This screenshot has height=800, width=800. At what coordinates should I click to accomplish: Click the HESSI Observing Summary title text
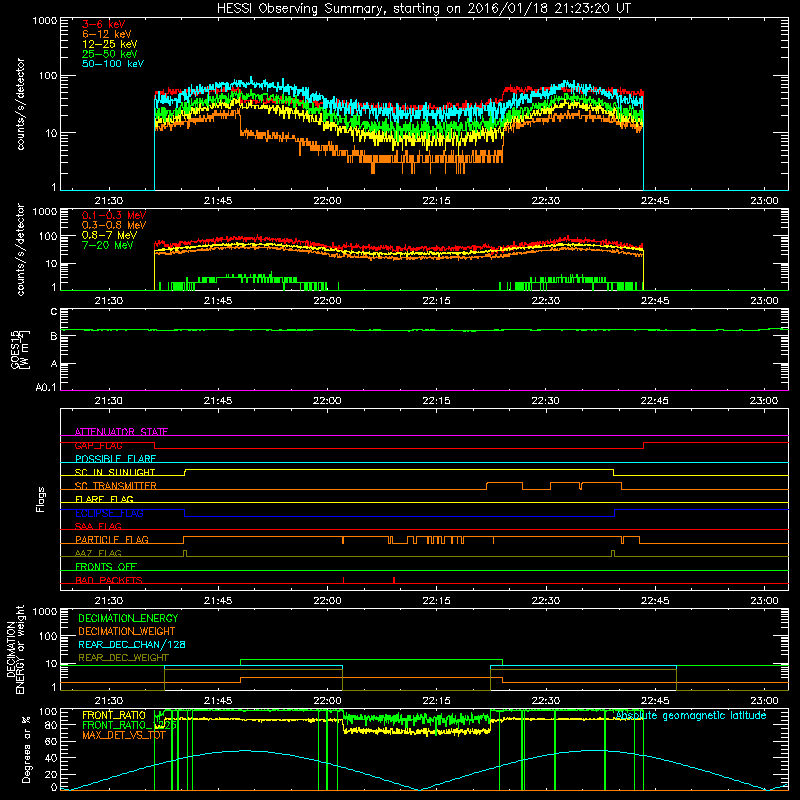pos(424,9)
